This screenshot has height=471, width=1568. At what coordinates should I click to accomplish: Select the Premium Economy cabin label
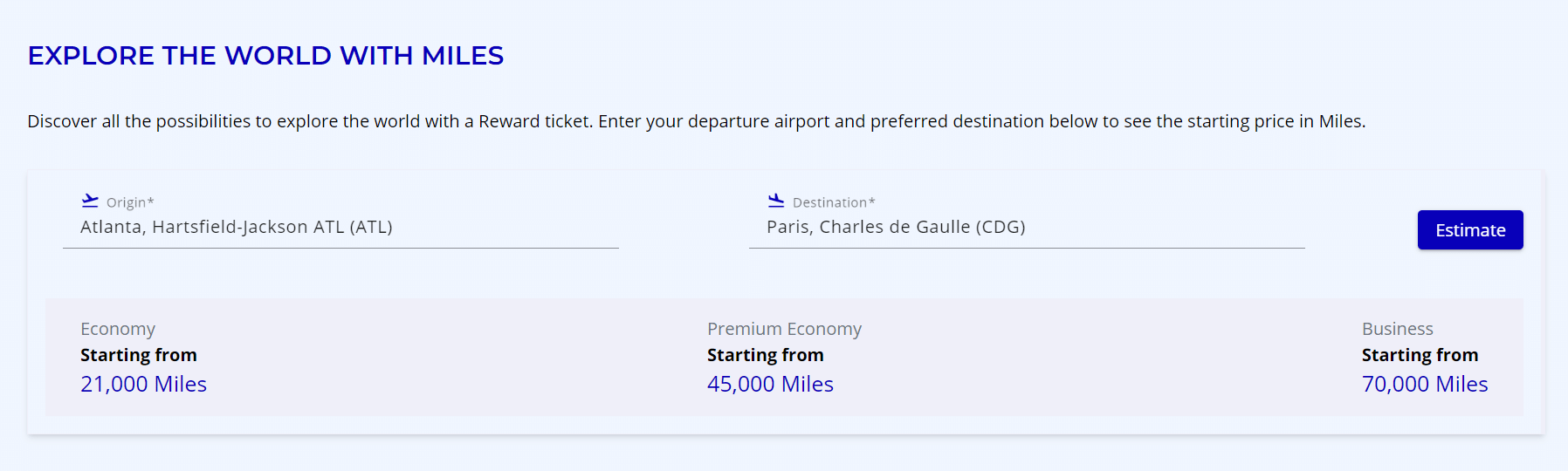click(x=784, y=329)
